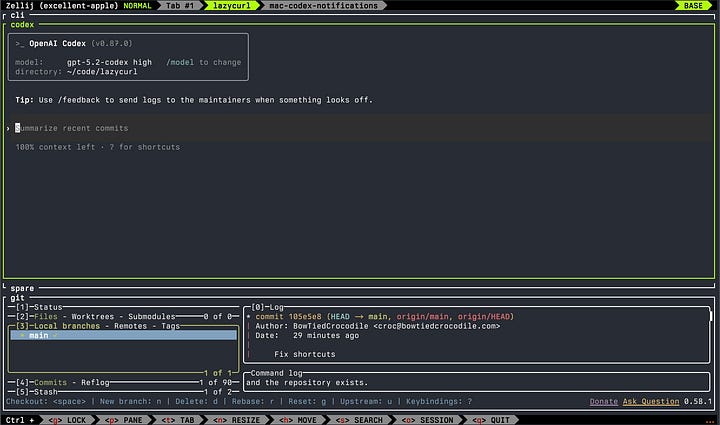The width and height of the screenshot is (720, 425).
Task: Activate the PANE mode in status bar
Action: pos(124,420)
